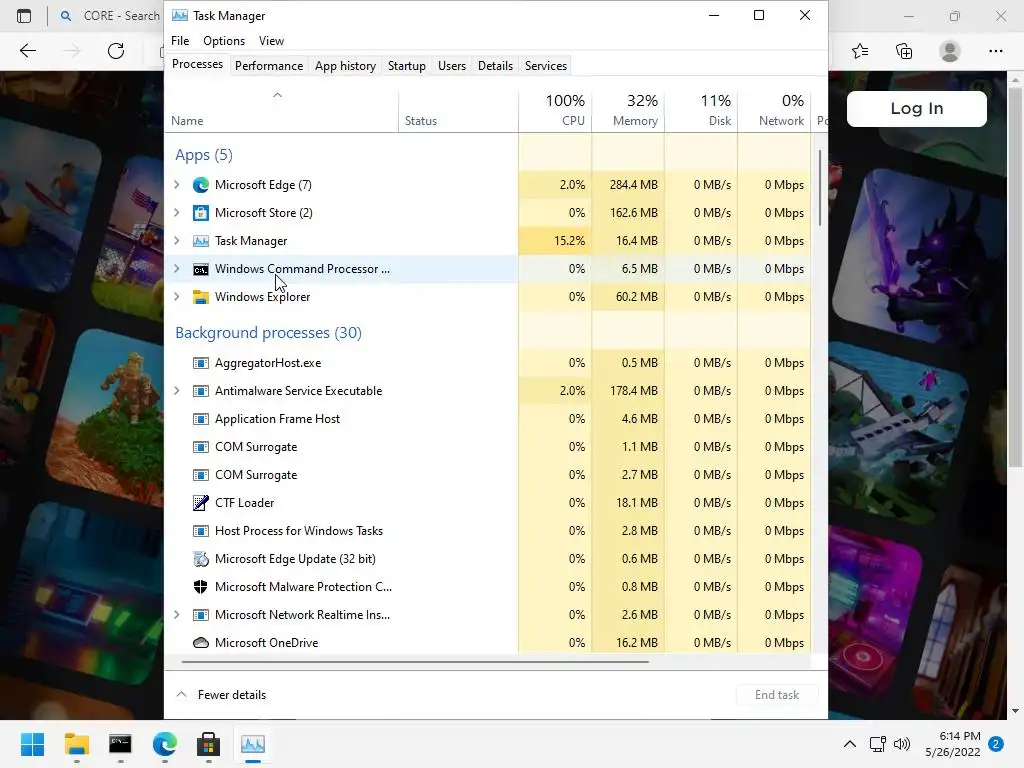This screenshot has height=768, width=1024.
Task: Open Microsoft Edge from the taskbar
Action: [x=165, y=744]
